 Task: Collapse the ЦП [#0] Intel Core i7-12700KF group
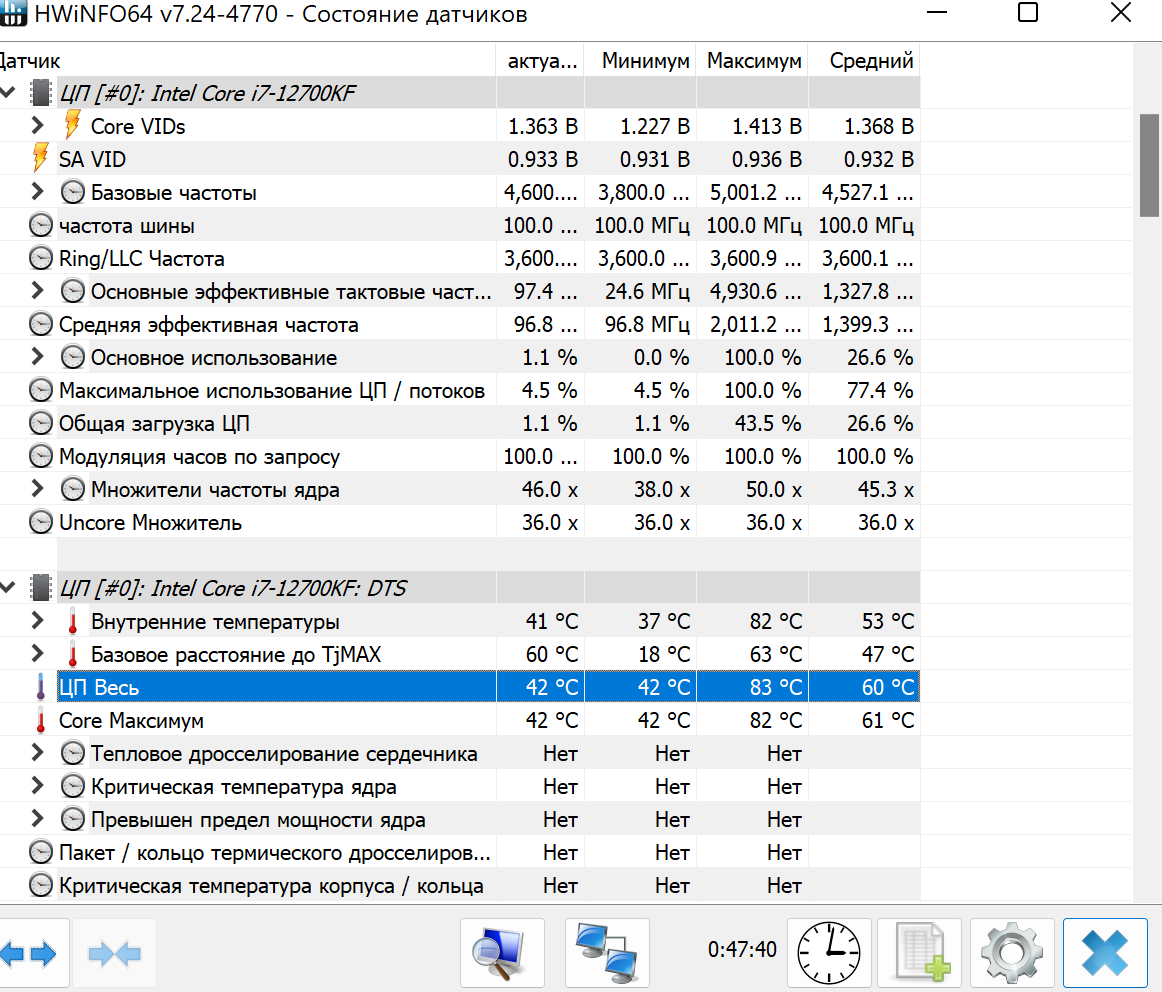coord(7,93)
